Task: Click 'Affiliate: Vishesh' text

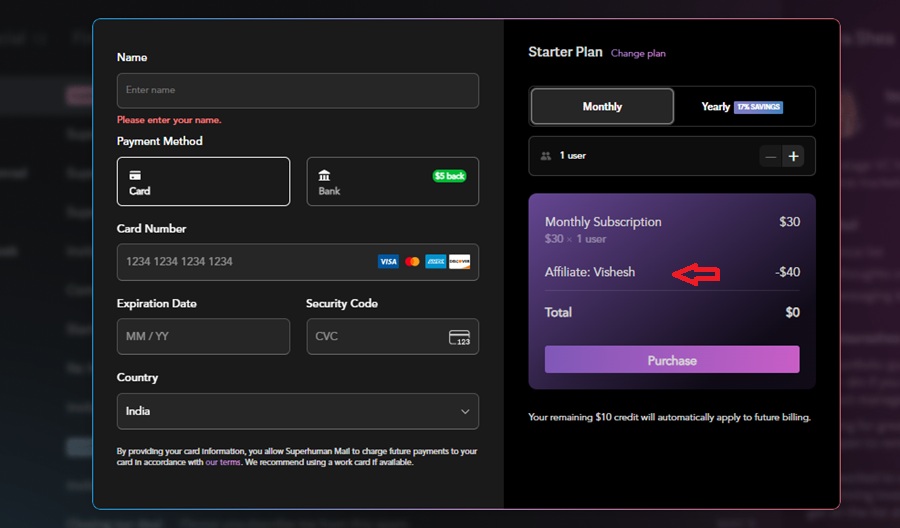Action: point(589,272)
